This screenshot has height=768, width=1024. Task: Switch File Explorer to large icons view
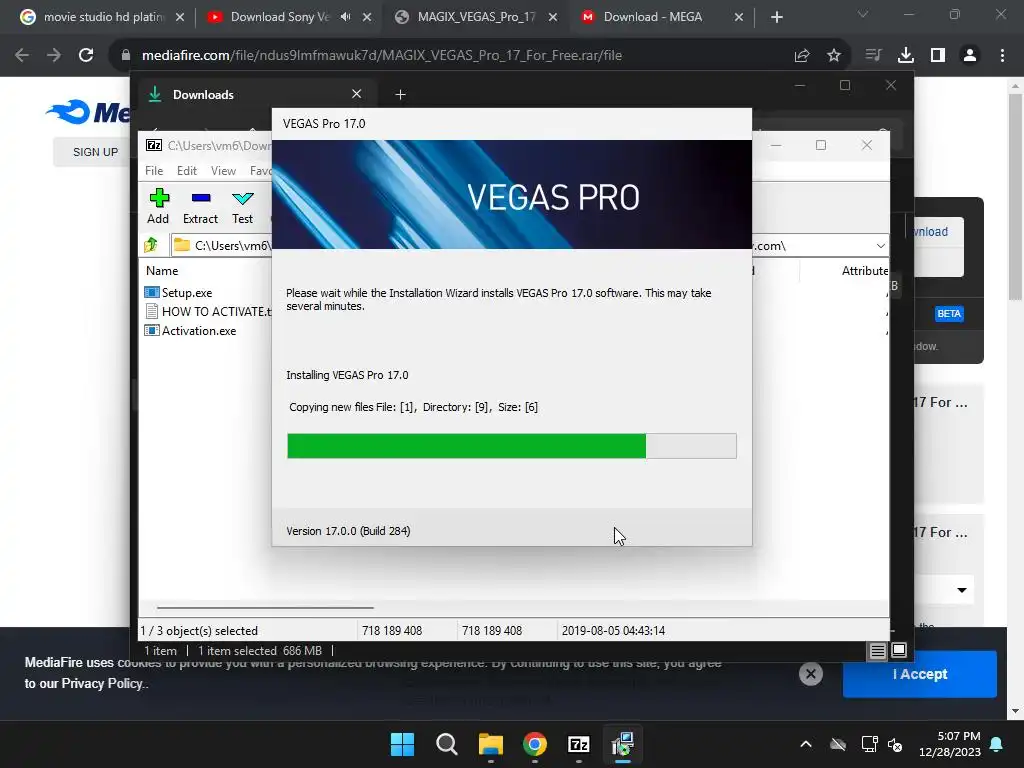899,650
